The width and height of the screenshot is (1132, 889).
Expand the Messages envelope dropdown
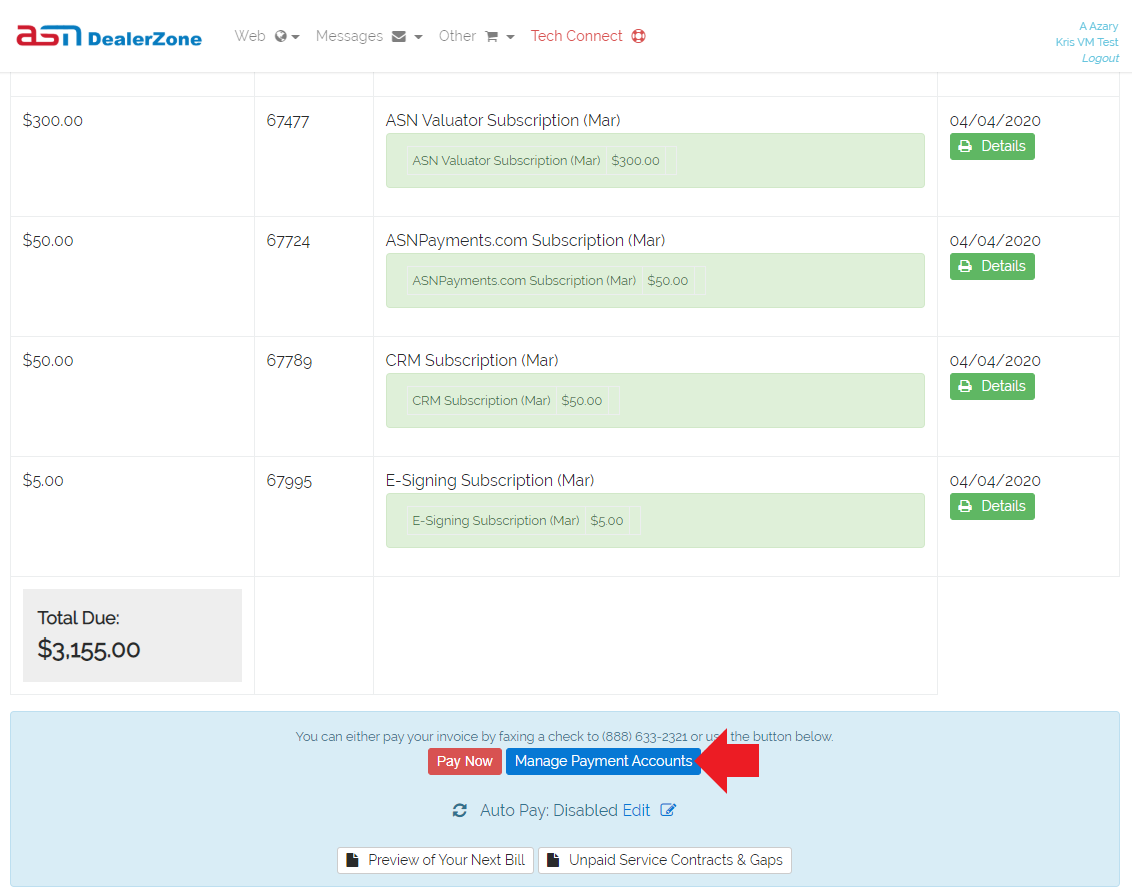369,36
